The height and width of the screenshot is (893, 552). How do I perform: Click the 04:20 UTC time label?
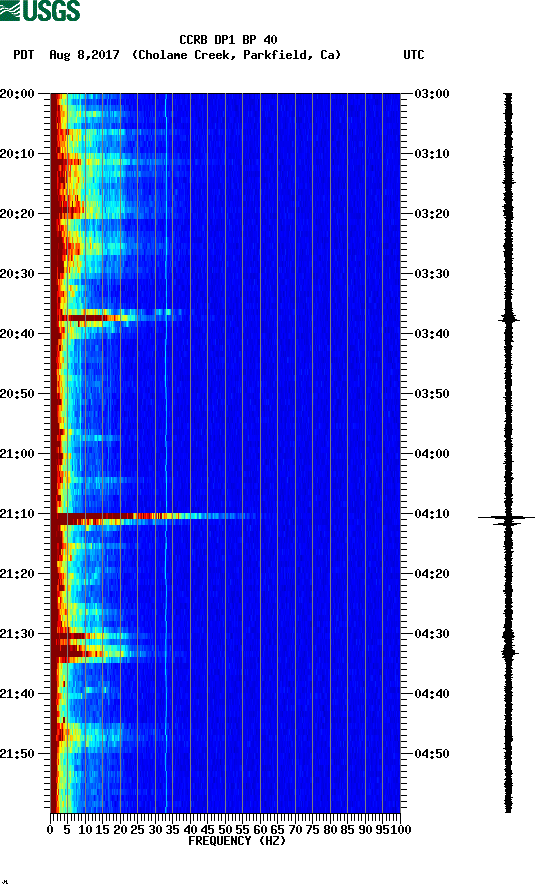point(432,574)
